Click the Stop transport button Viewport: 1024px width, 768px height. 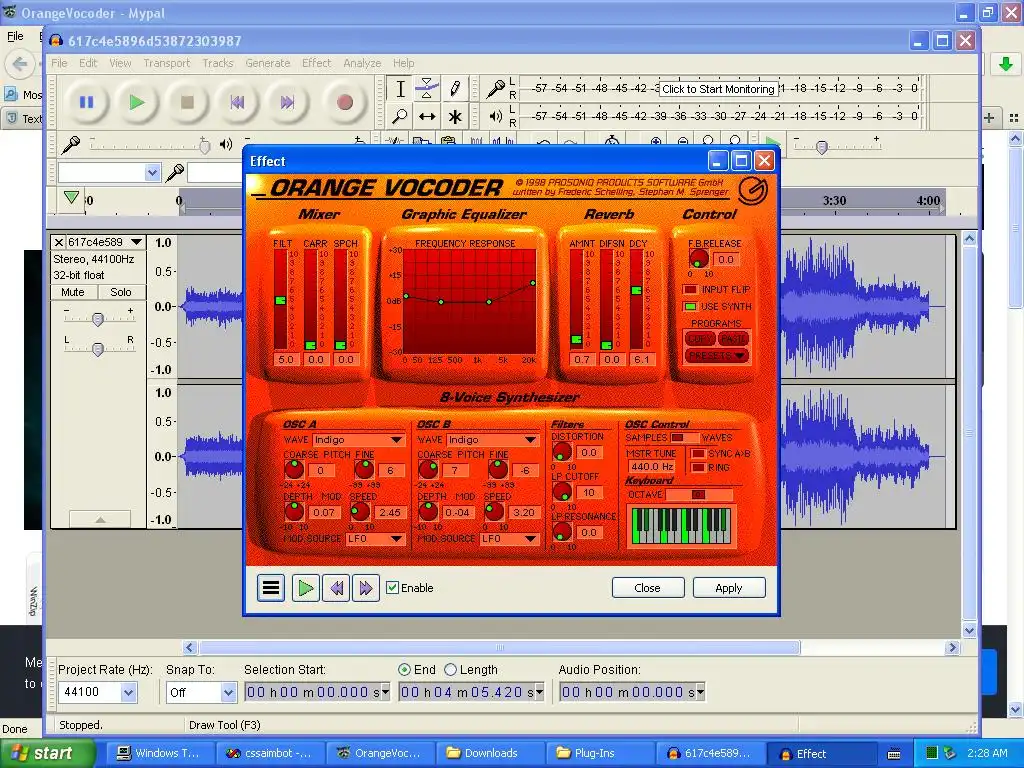click(187, 103)
